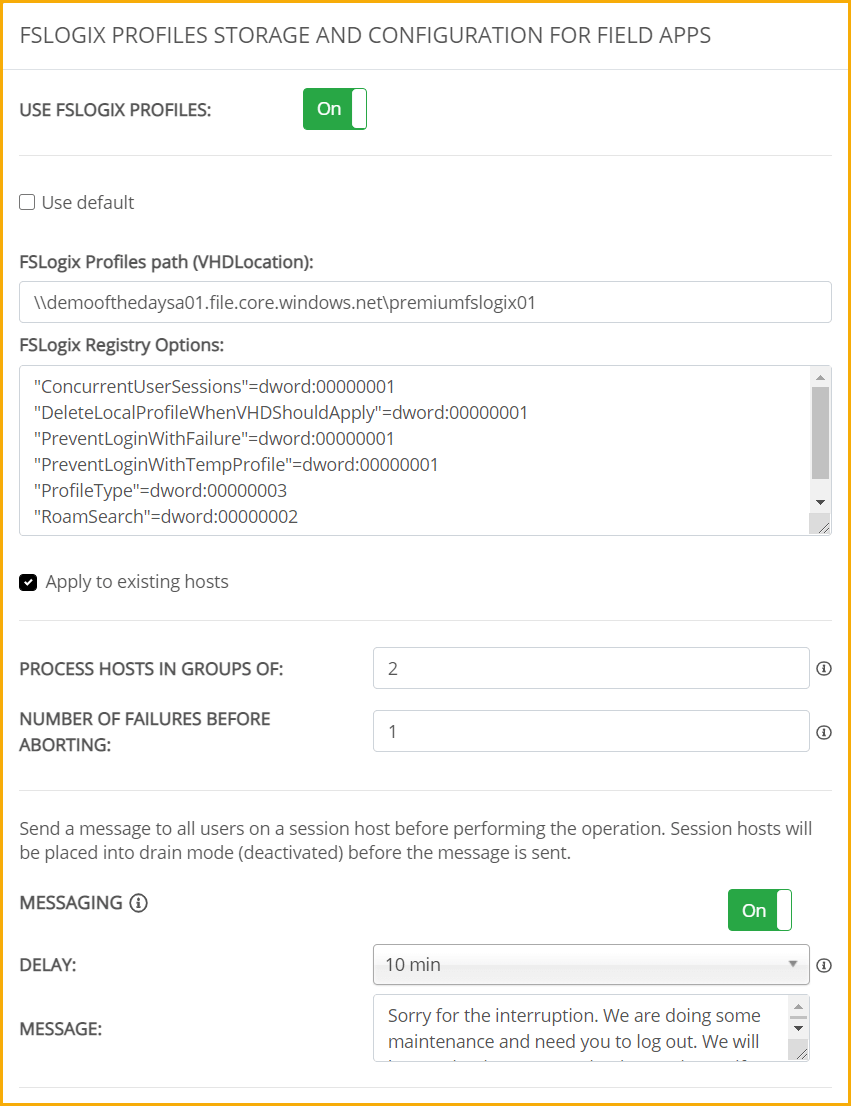The image size is (851, 1106).
Task: Click the DELAY label
Action: [x=48, y=965]
